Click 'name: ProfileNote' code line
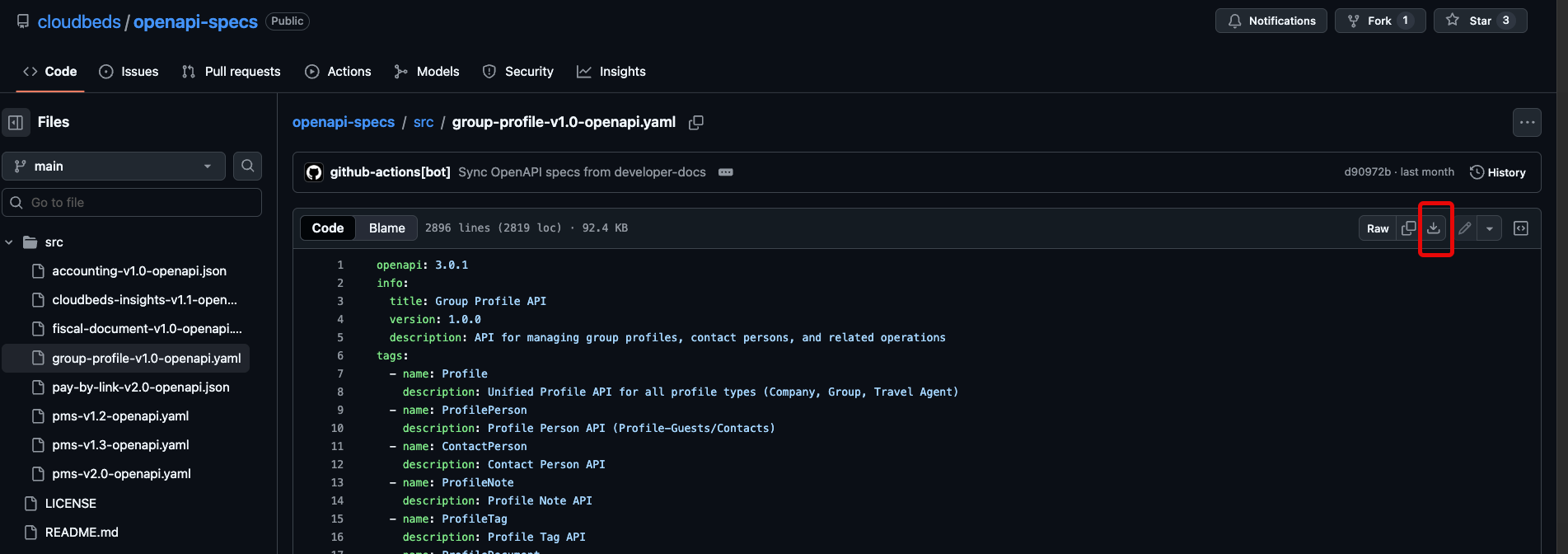Image resolution: width=1568 pixels, height=554 pixels. point(452,482)
